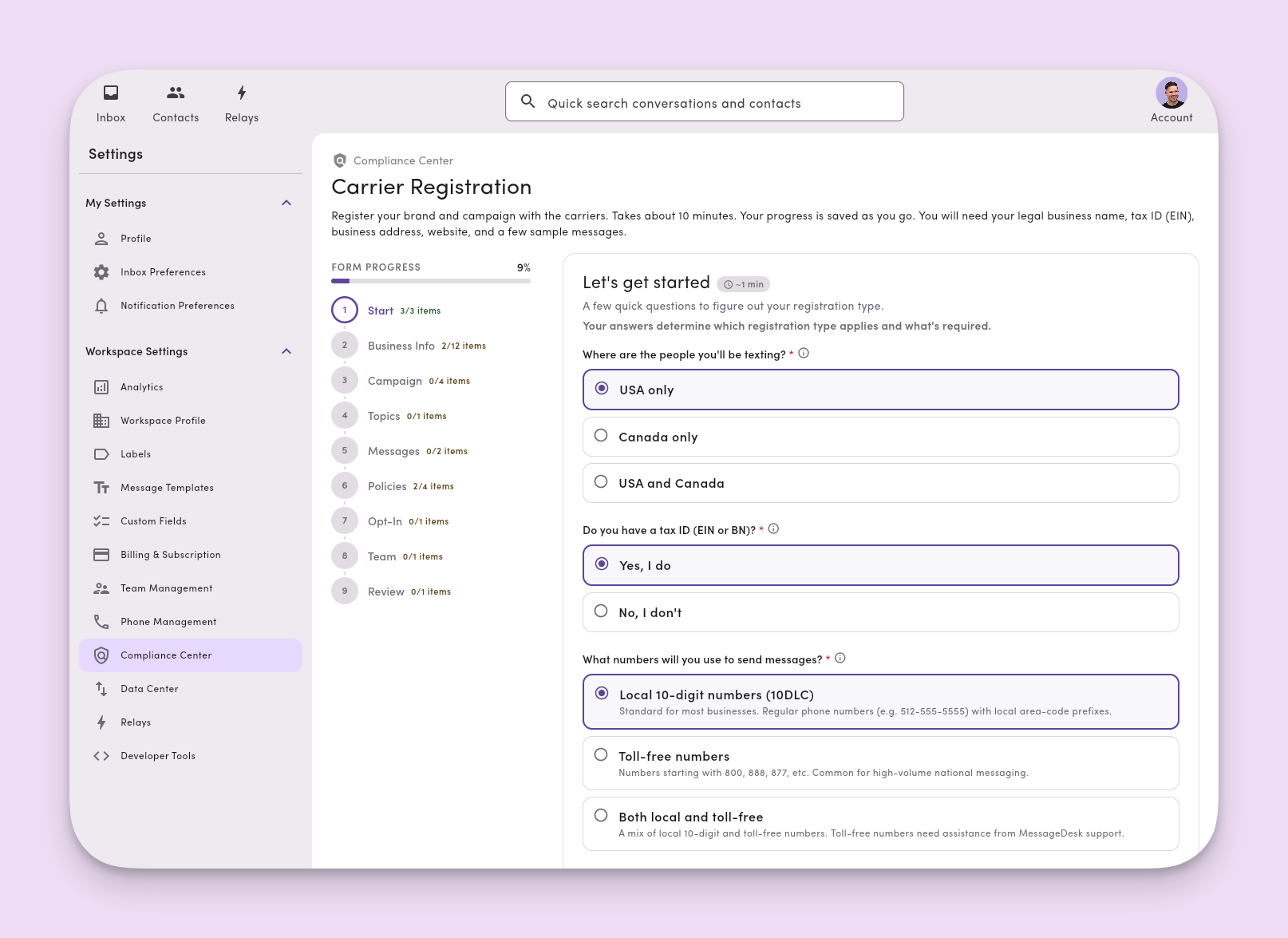Select No, I don't for tax ID

tap(881, 612)
